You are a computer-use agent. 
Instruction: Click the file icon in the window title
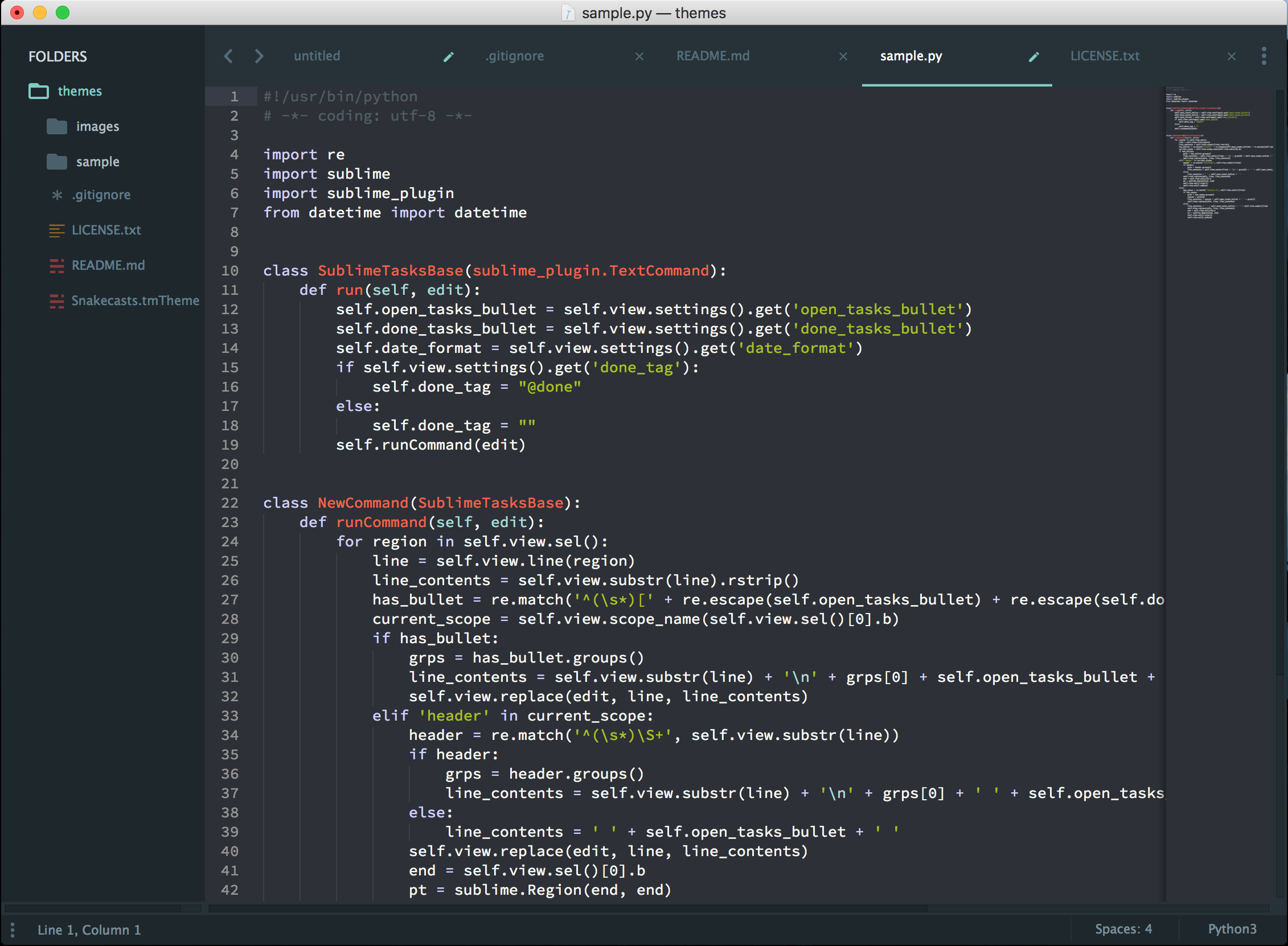point(568,13)
